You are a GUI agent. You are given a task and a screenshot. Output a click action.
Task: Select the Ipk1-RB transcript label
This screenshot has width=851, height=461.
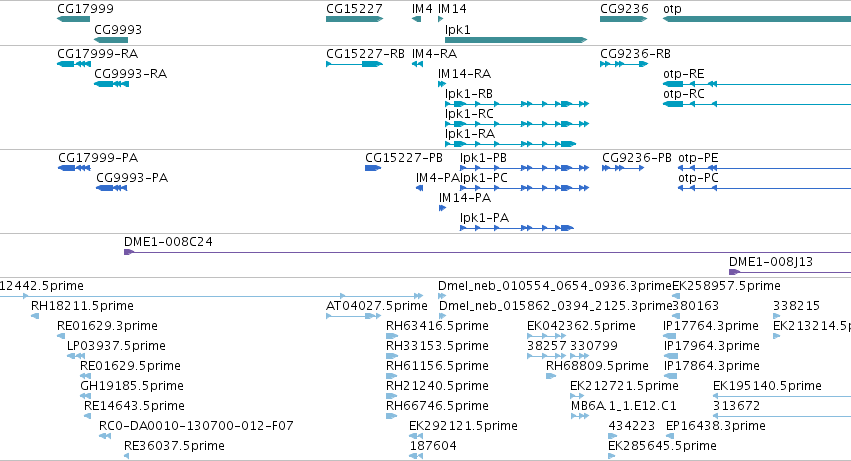coord(469,94)
